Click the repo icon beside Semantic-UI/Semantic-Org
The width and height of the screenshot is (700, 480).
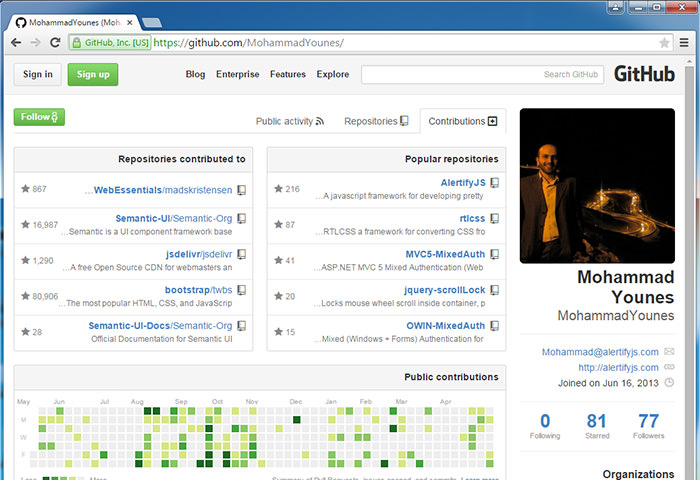242,218
